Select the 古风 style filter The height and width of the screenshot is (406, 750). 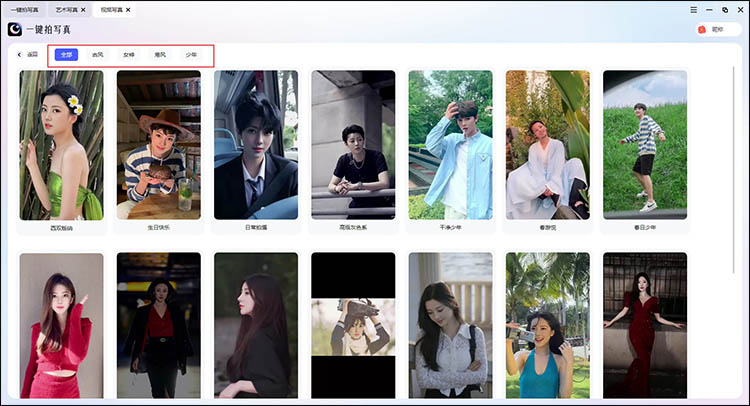98,55
